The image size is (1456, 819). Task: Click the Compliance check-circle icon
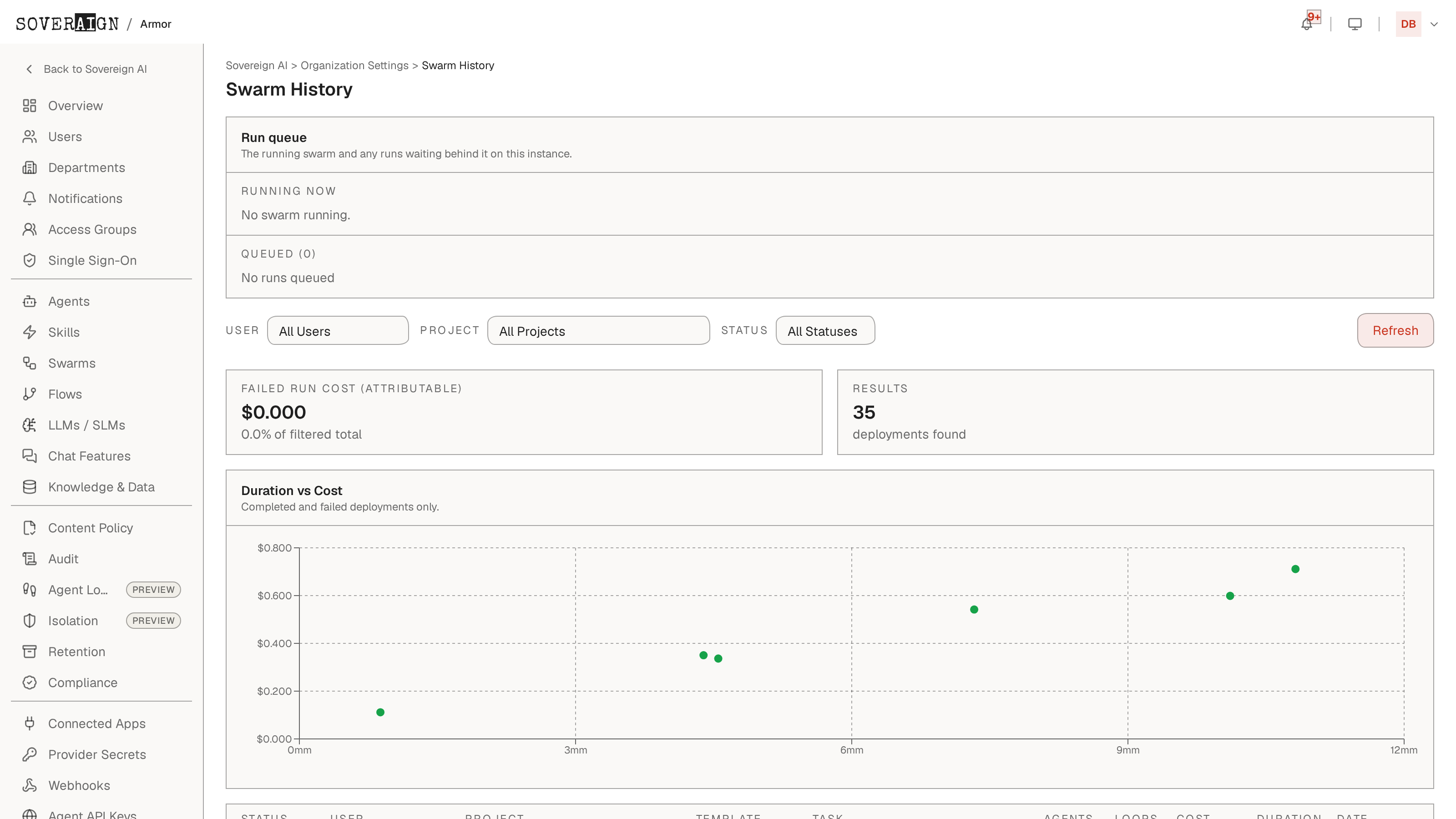tap(30, 683)
